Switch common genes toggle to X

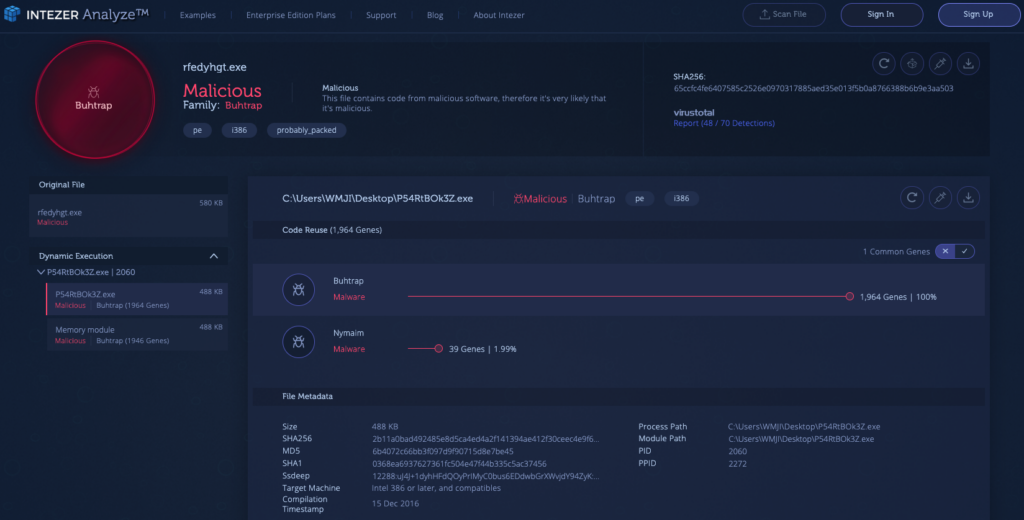(x=945, y=252)
